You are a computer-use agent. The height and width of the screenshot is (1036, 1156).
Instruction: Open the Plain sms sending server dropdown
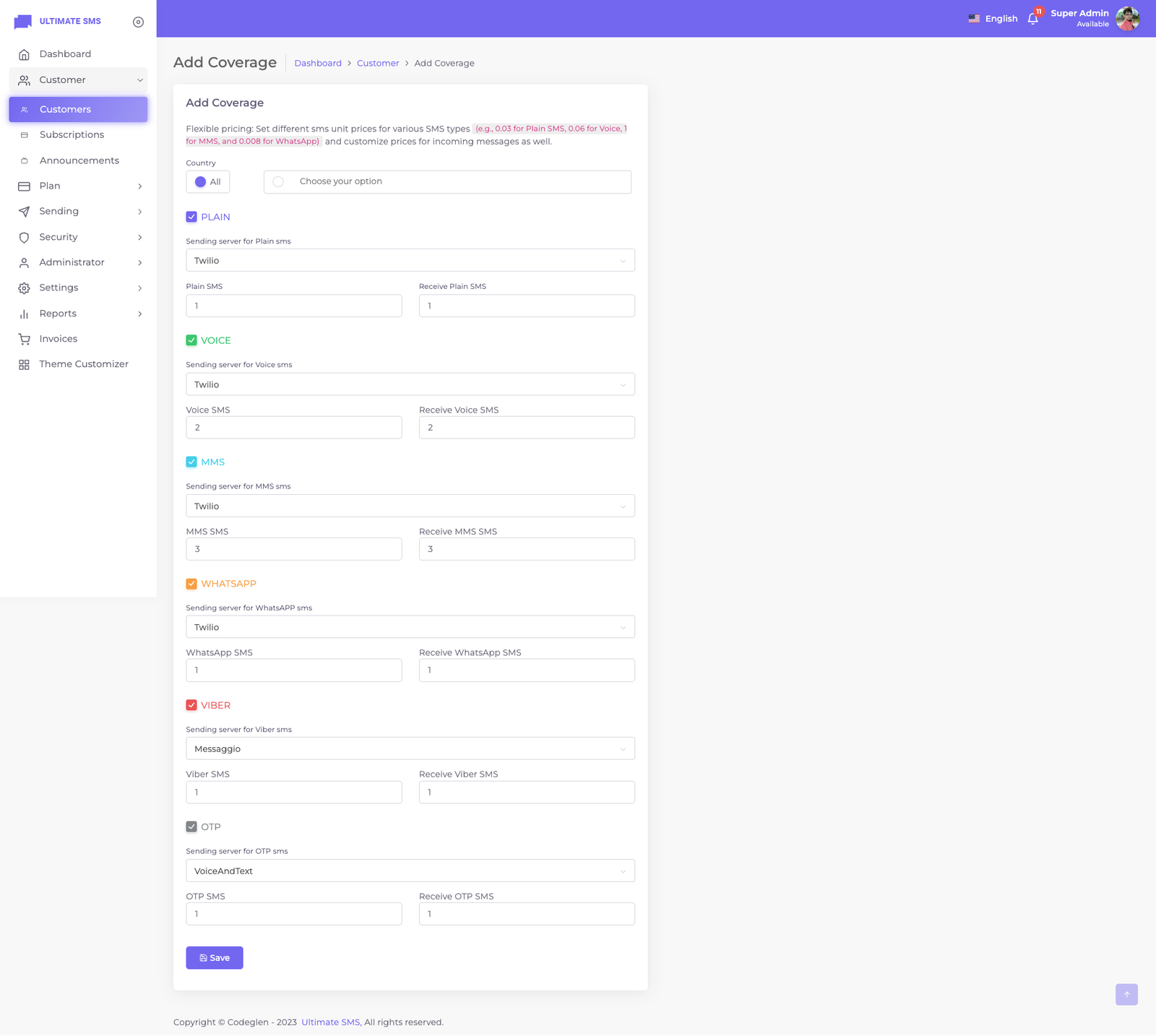410,261
